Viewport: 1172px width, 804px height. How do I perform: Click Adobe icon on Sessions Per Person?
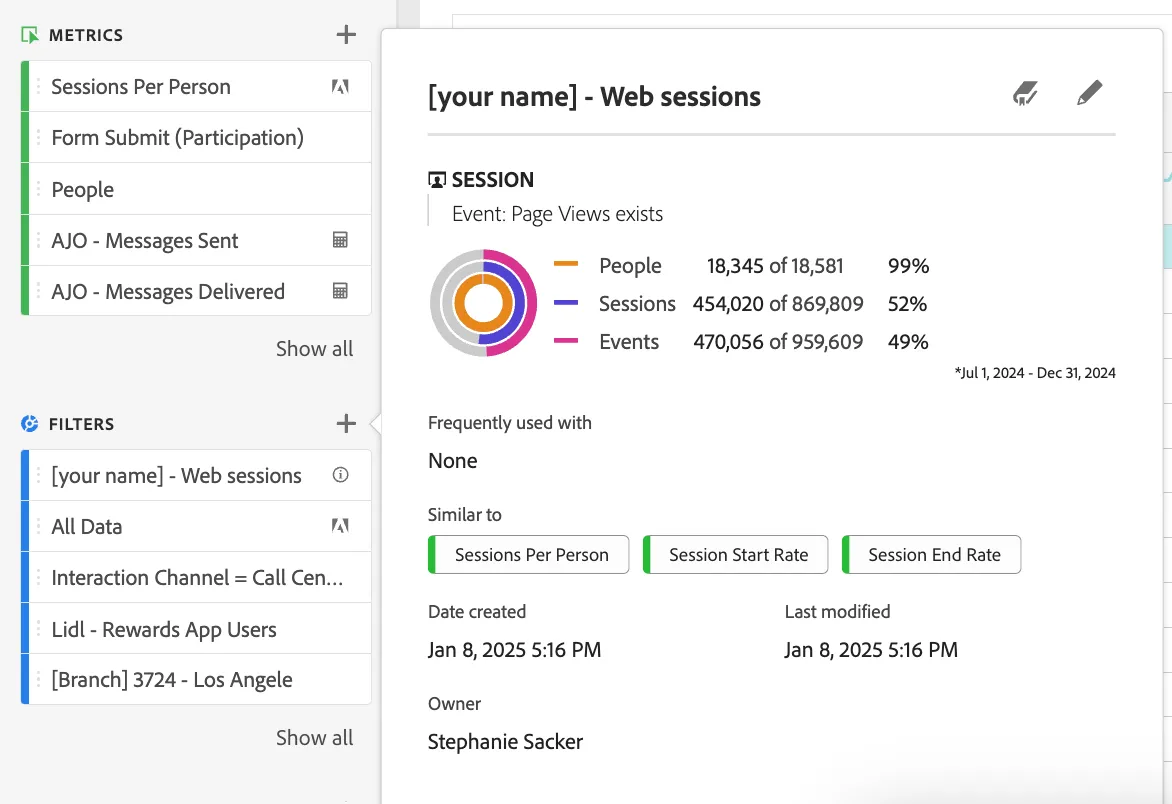(x=340, y=87)
